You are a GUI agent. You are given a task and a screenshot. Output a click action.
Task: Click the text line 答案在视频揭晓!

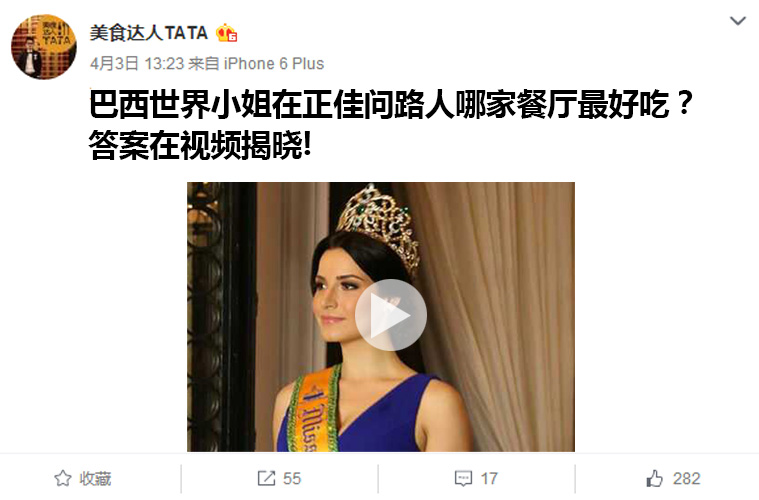coord(200,146)
